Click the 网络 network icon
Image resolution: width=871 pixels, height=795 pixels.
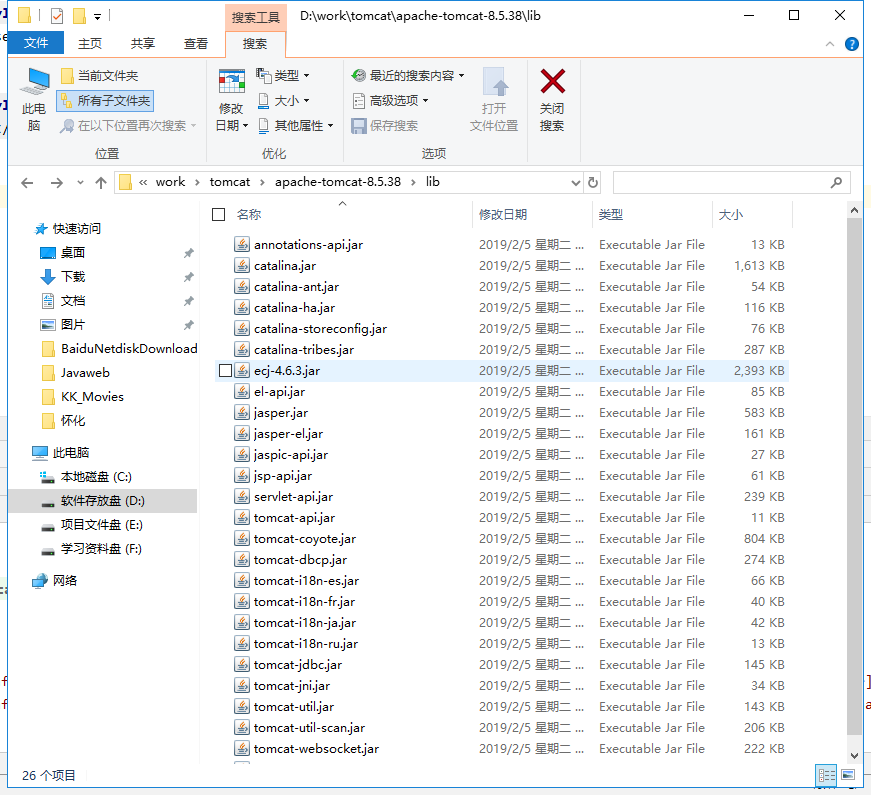(x=39, y=581)
